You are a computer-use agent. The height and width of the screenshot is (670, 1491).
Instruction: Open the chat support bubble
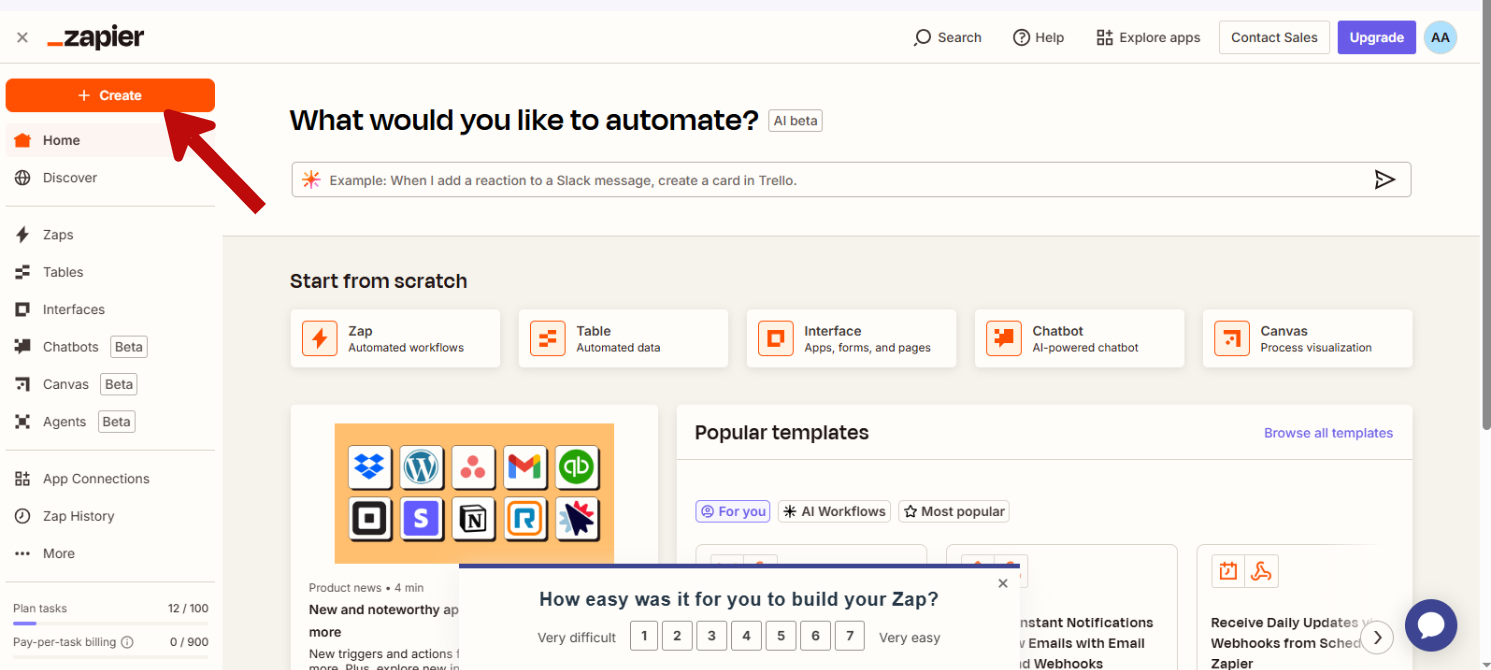[x=1431, y=625]
